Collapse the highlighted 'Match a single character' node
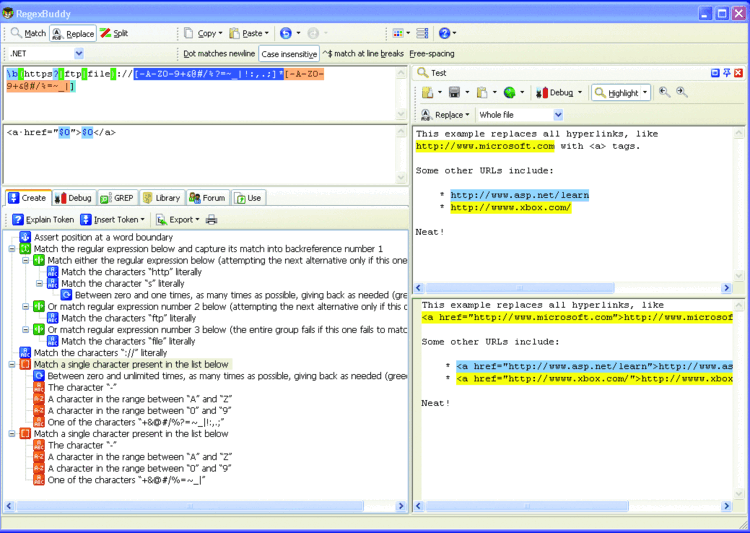The width and height of the screenshot is (750, 533). coord(12,365)
